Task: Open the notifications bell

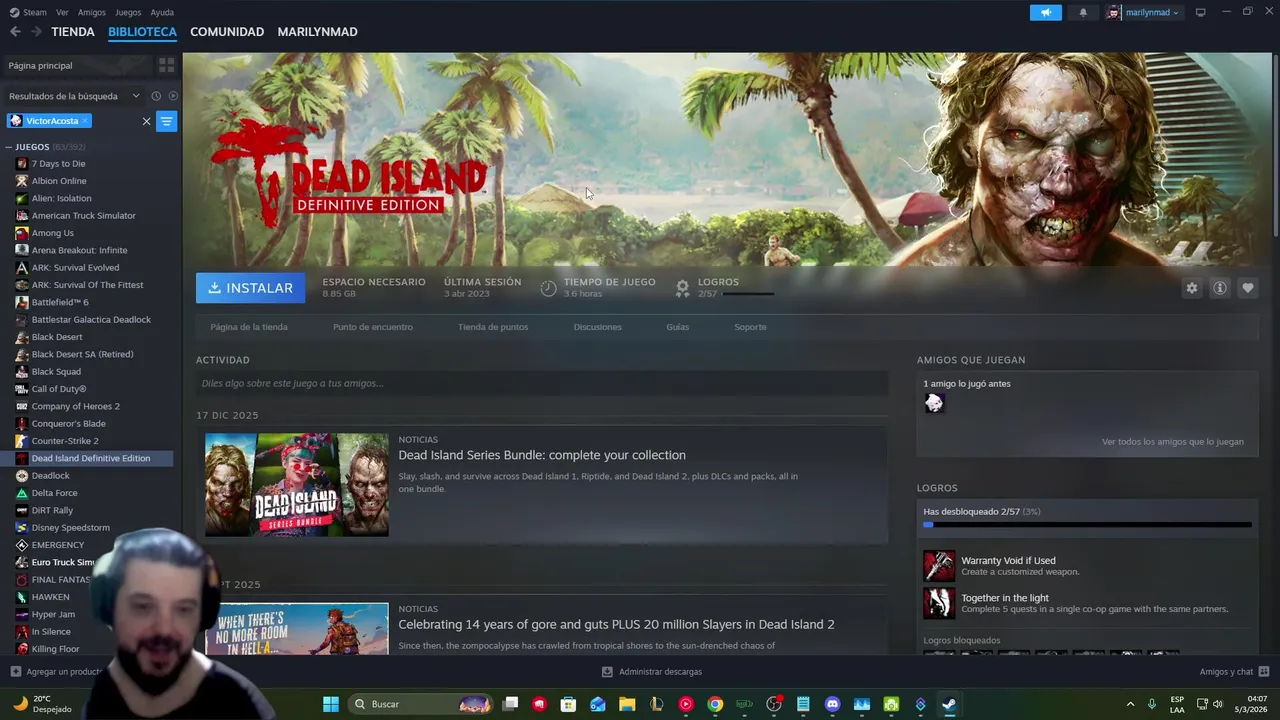Action: click(1083, 12)
